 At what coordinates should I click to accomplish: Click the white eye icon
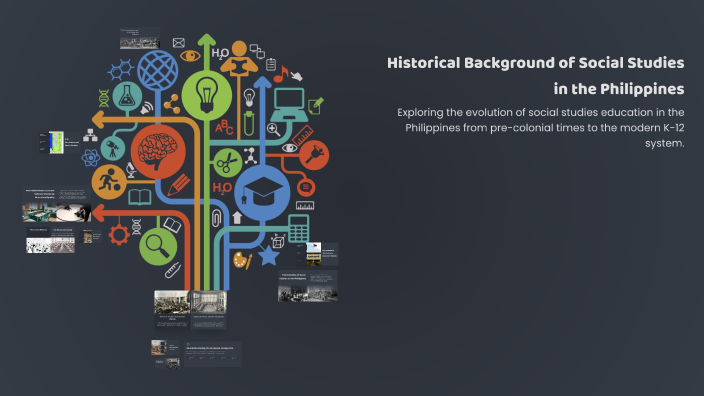[x=290, y=148]
